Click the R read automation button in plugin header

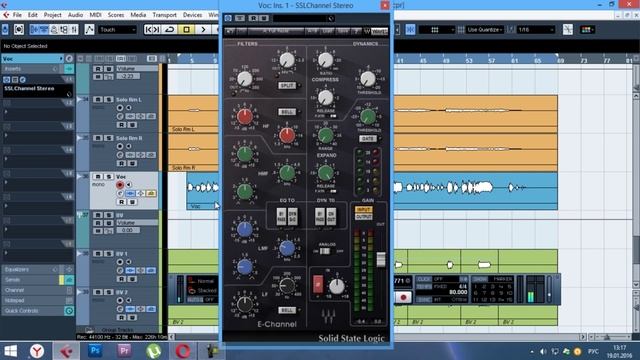(253, 18)
